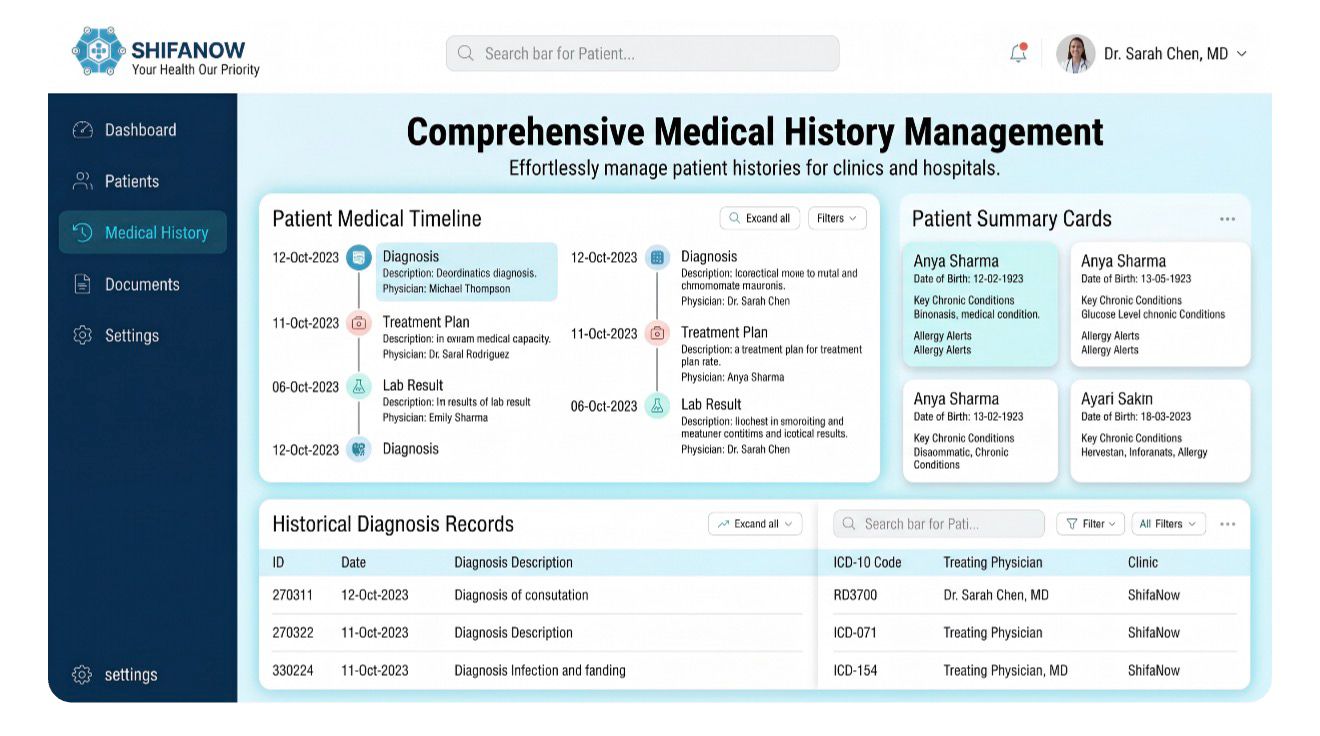Click the three-dot menu beside All Filters
Image resolution: width=1320 pixels, height=736 pixels.
(1228, 524)
